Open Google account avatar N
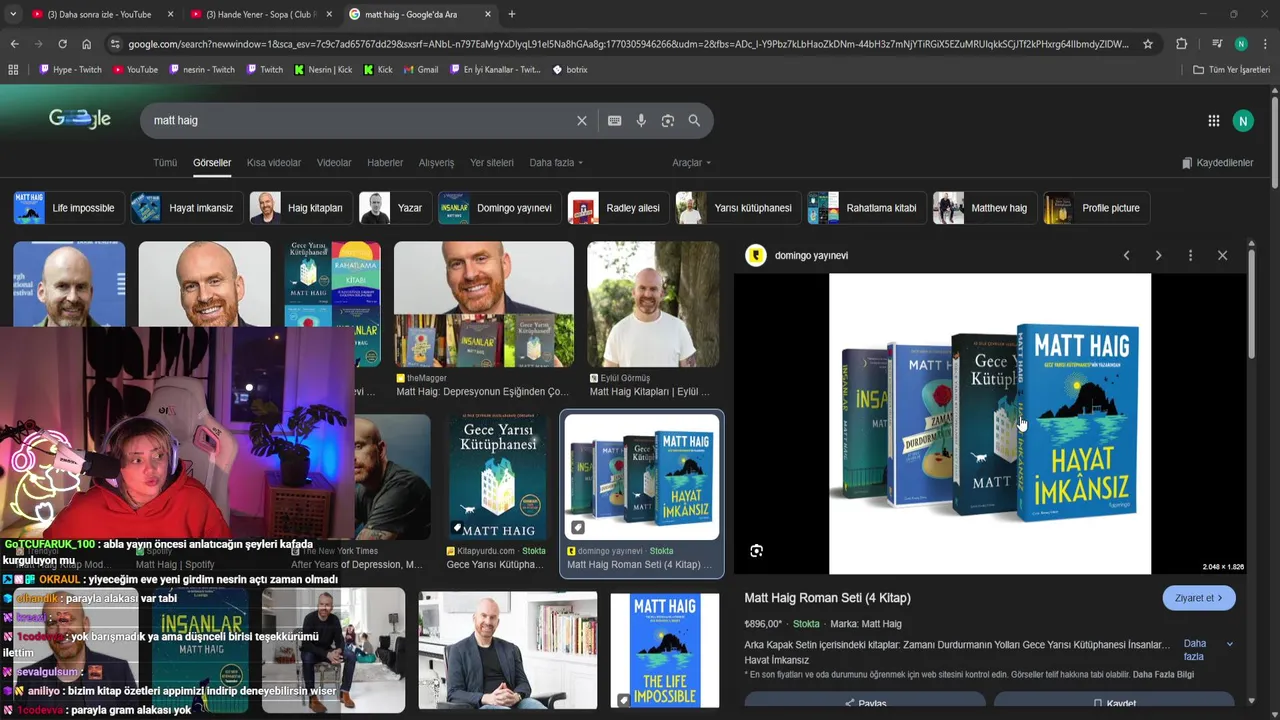 (1243, 121)
